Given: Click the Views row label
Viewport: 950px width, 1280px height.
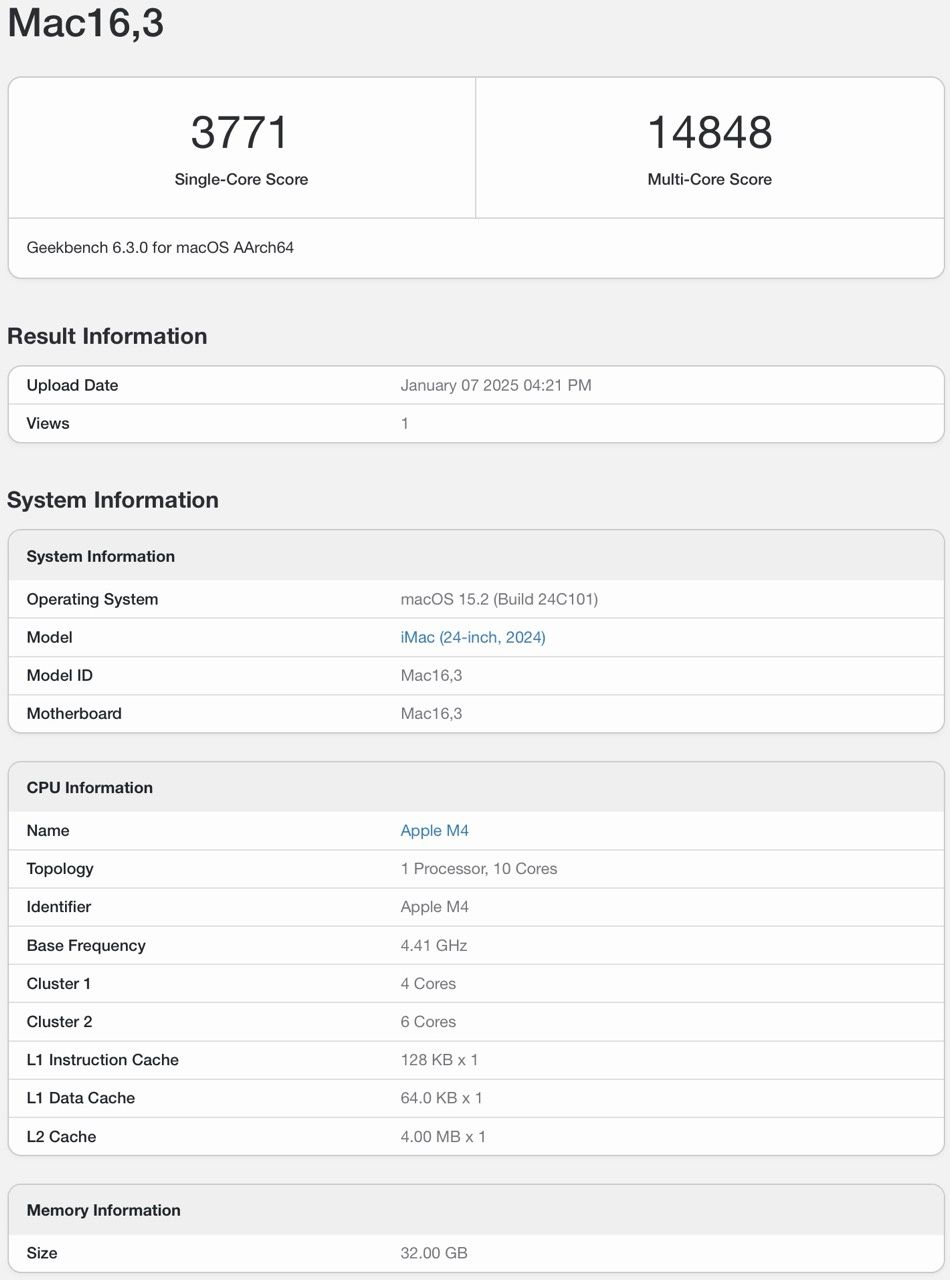Looking at the screenshot, I should [x=48, y=423].
